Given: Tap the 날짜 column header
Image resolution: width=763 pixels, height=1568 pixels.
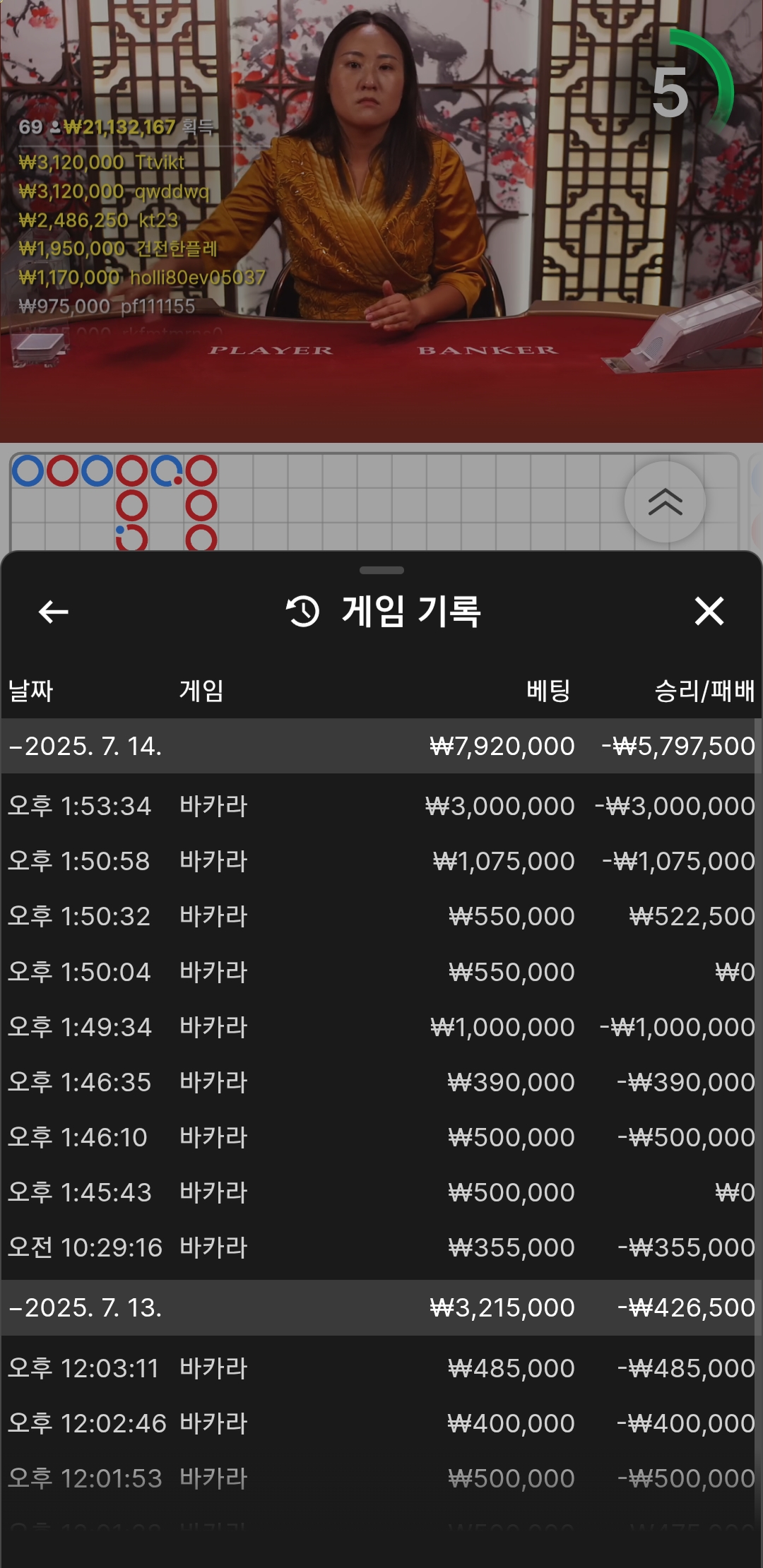Looking at the screenshot, I should click(31, 690).
